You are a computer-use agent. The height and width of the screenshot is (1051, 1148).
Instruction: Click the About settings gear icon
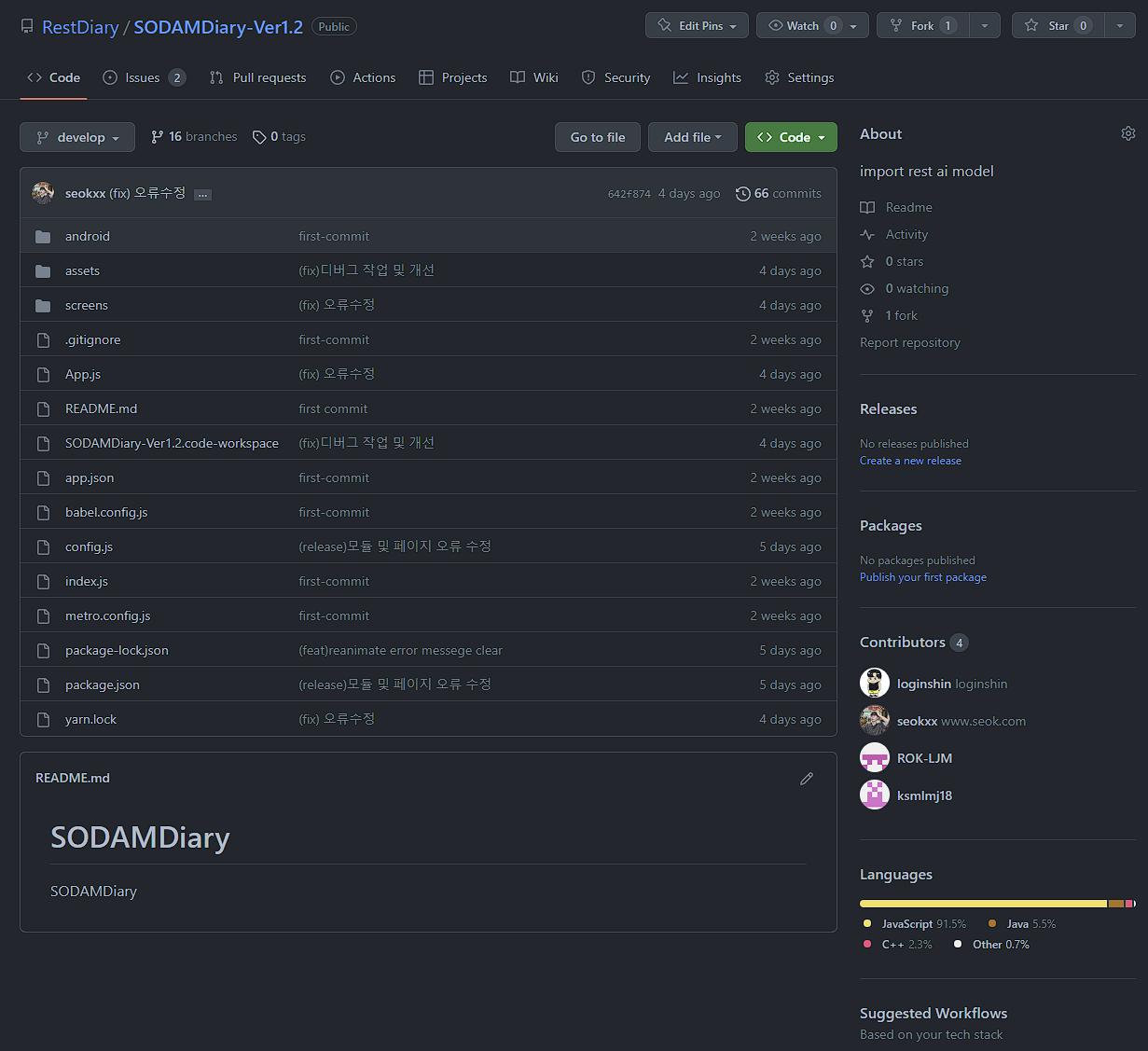(x=1128, y=133)
